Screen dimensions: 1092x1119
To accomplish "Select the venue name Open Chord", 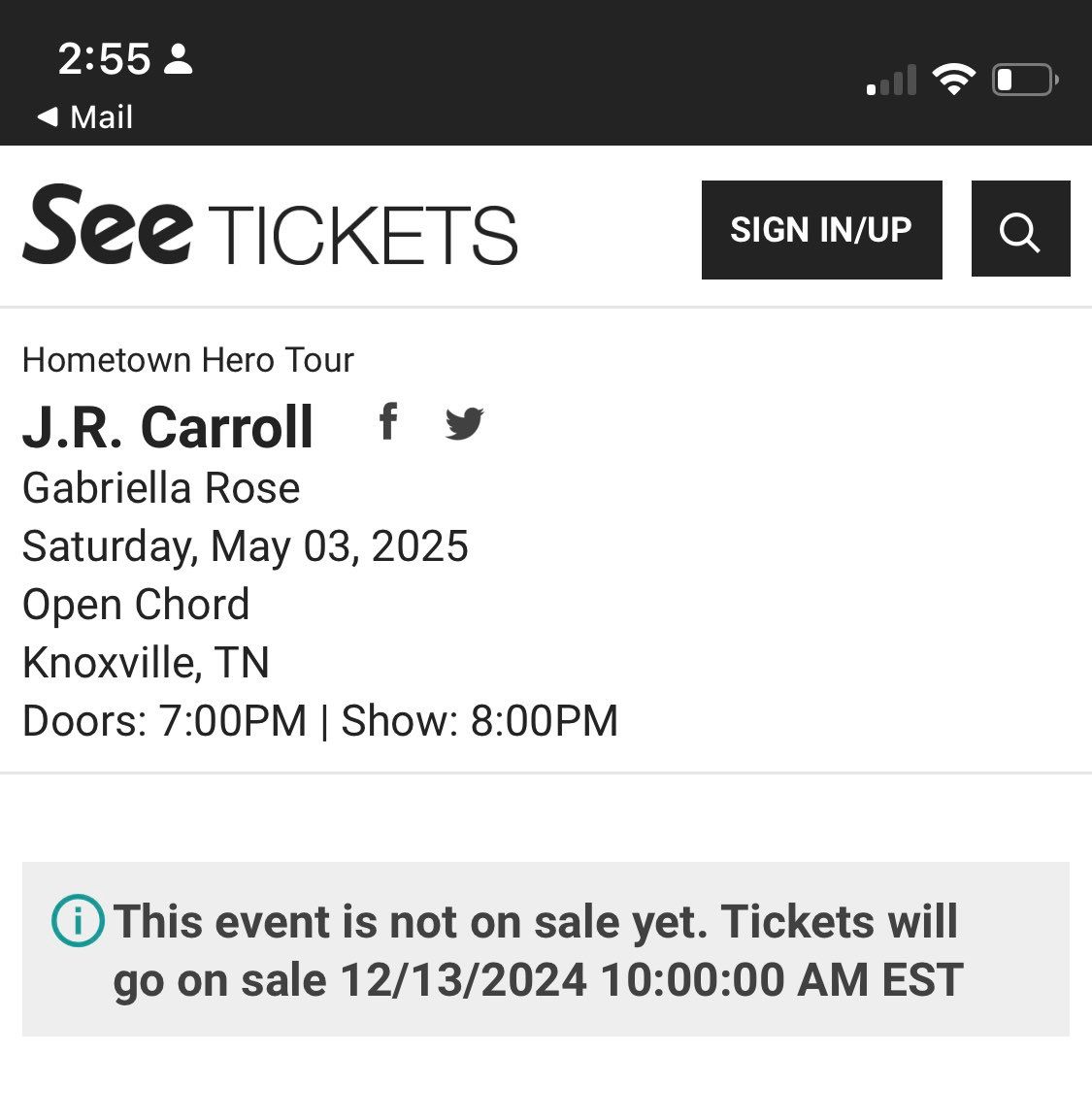I will (x=136, y=604).
